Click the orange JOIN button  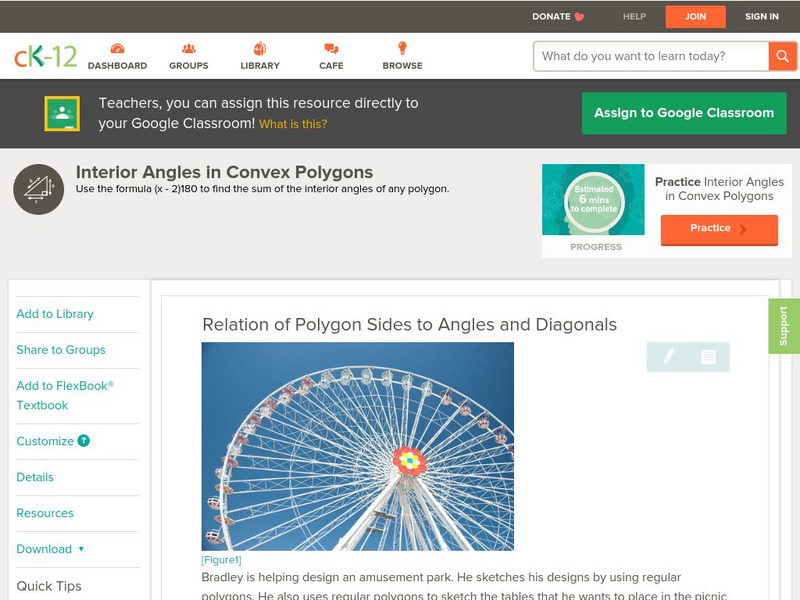coord(695,17)
